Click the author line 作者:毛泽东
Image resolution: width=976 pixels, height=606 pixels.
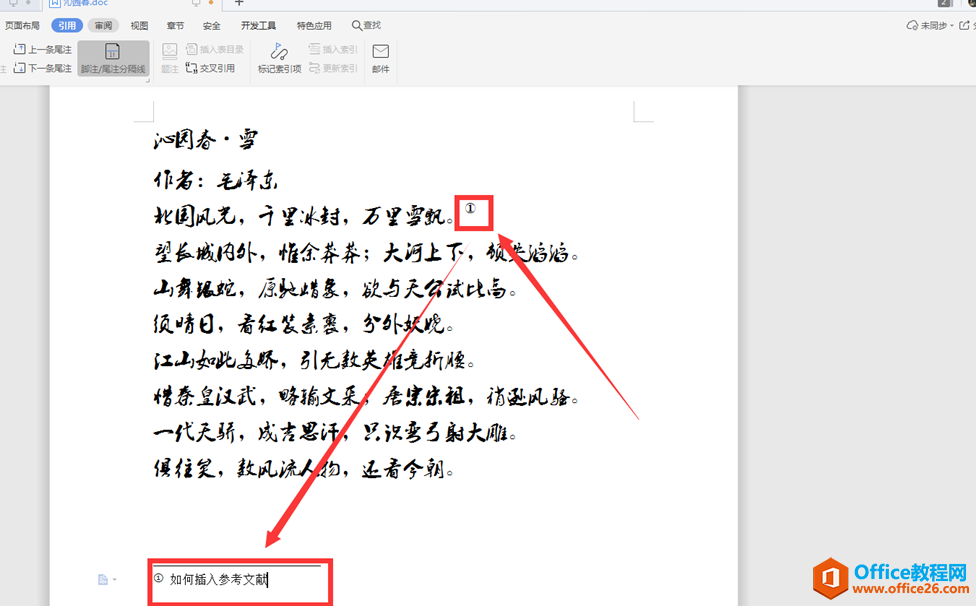(215, 180)
